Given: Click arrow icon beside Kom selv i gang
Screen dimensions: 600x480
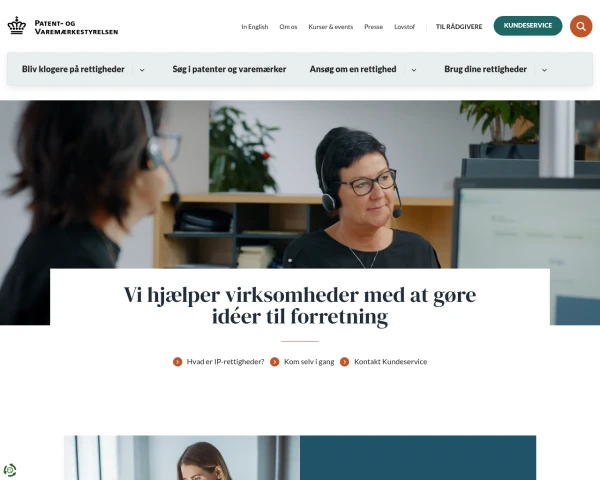Looking at the screenshot, I should [x=275, y=362].
